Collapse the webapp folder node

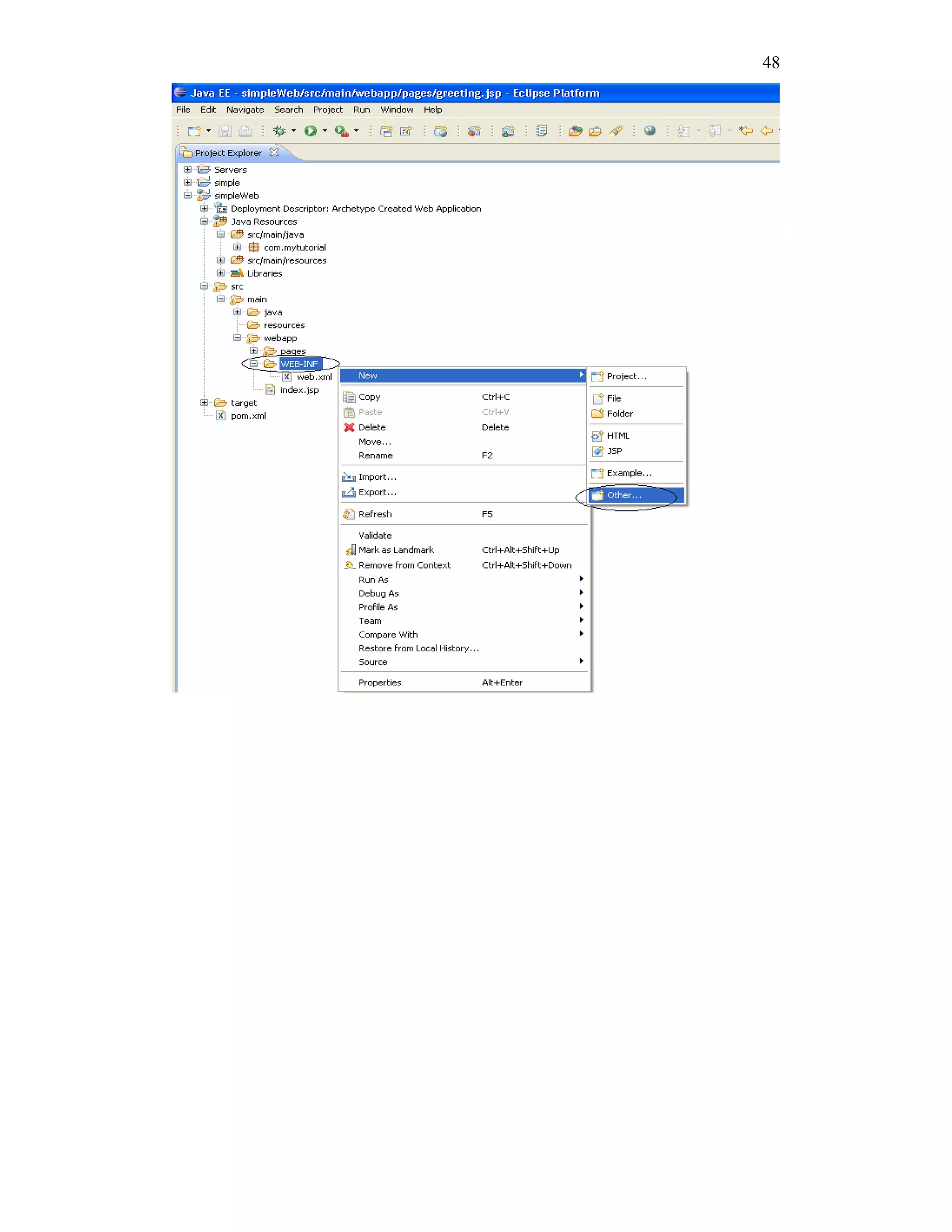(238, 338)
